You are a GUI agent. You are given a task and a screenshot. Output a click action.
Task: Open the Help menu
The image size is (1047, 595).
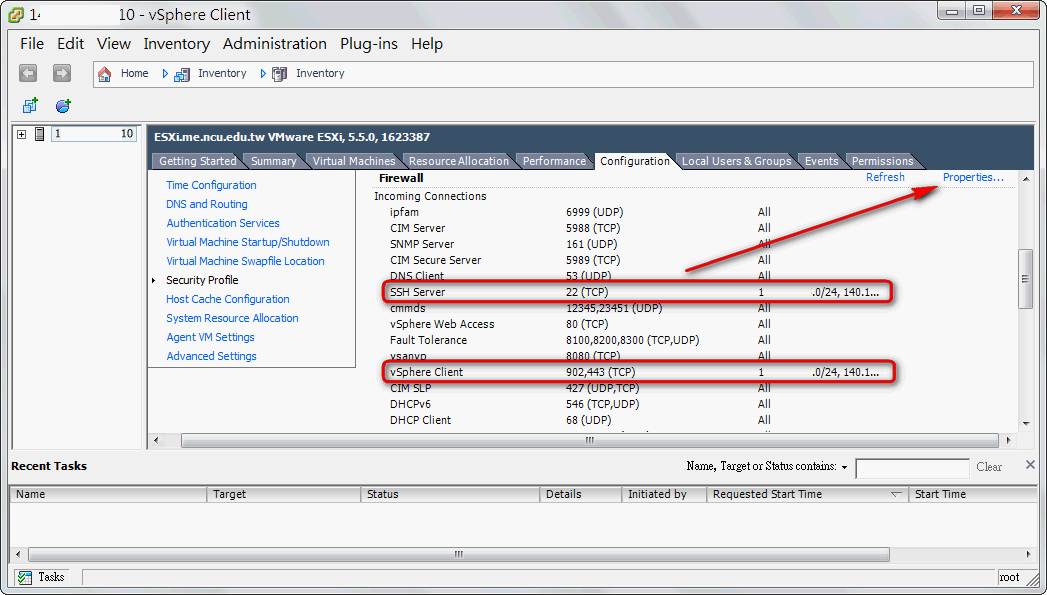pos(427,43)
